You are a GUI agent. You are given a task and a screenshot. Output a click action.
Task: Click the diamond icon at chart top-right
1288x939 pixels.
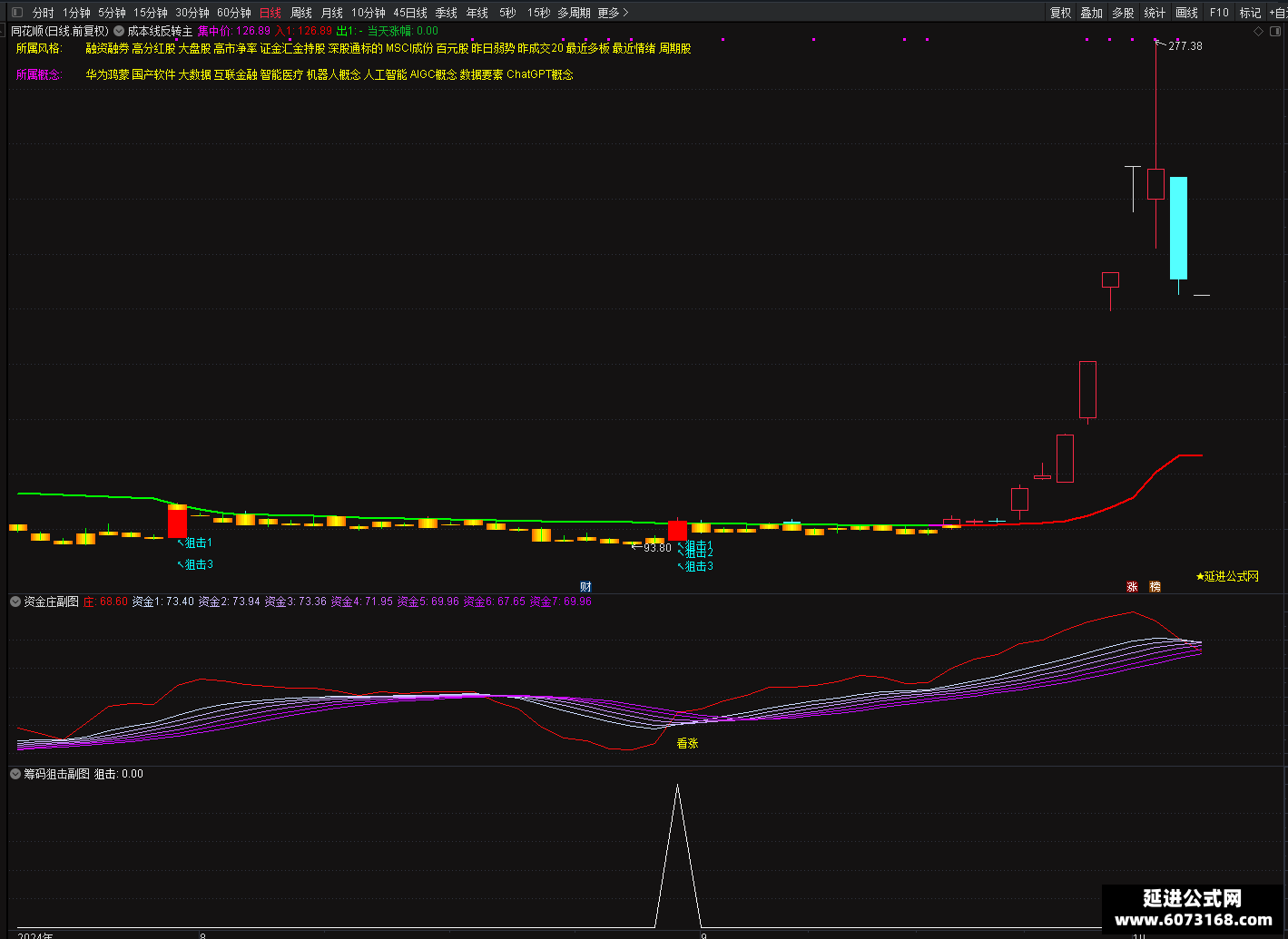click(1258, 31)
